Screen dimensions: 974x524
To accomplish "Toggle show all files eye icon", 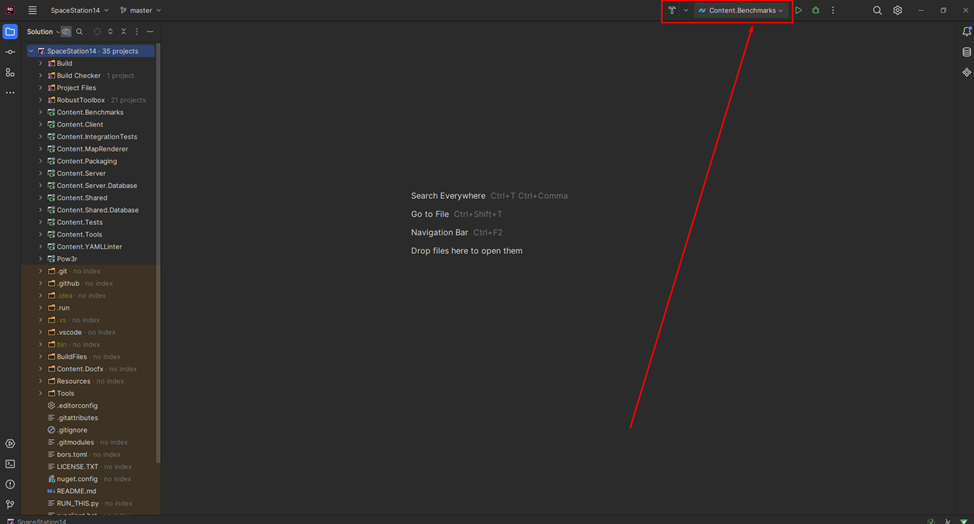I will click(x=66, y=32).
